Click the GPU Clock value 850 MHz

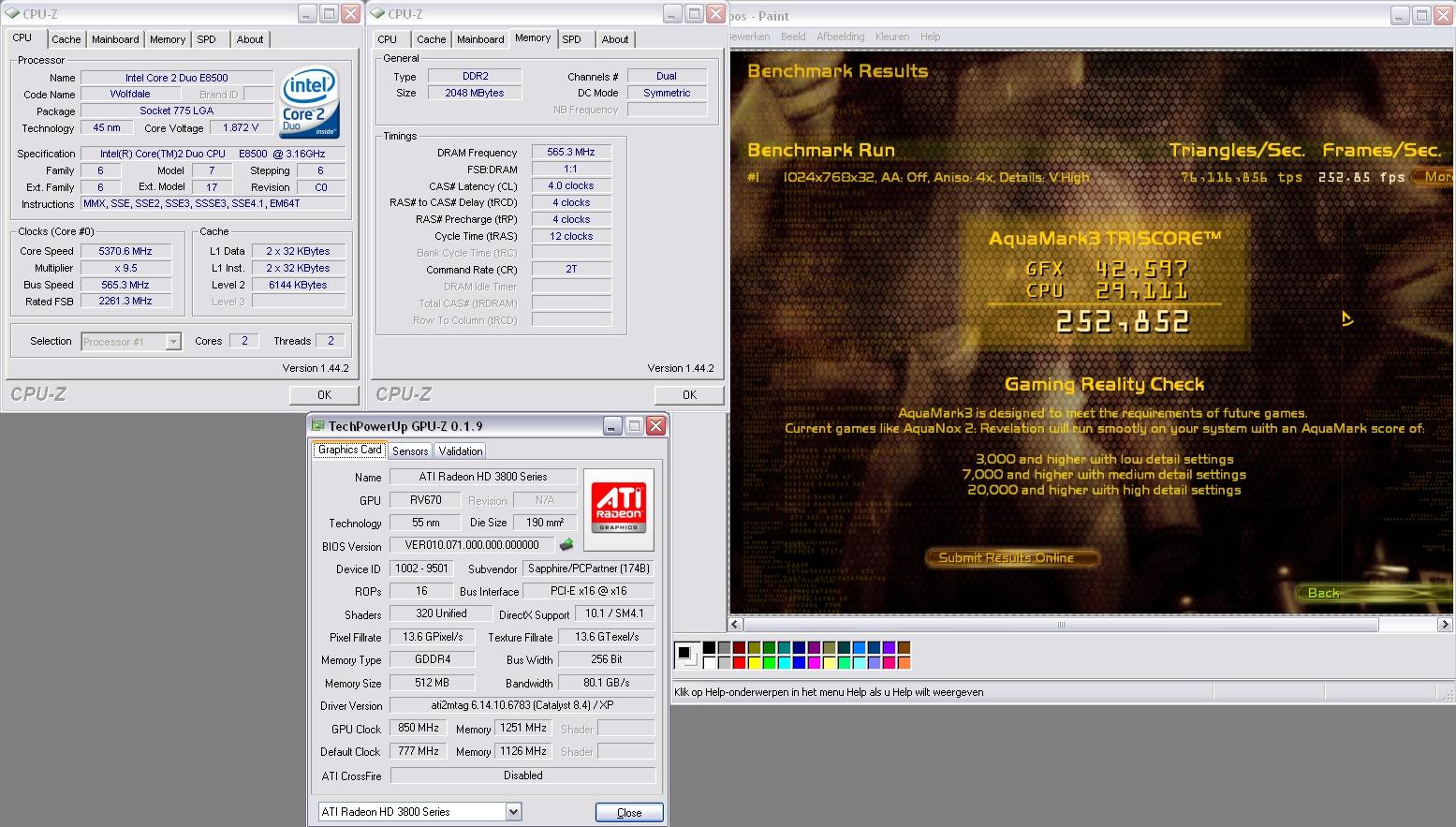tap(419, 728)
